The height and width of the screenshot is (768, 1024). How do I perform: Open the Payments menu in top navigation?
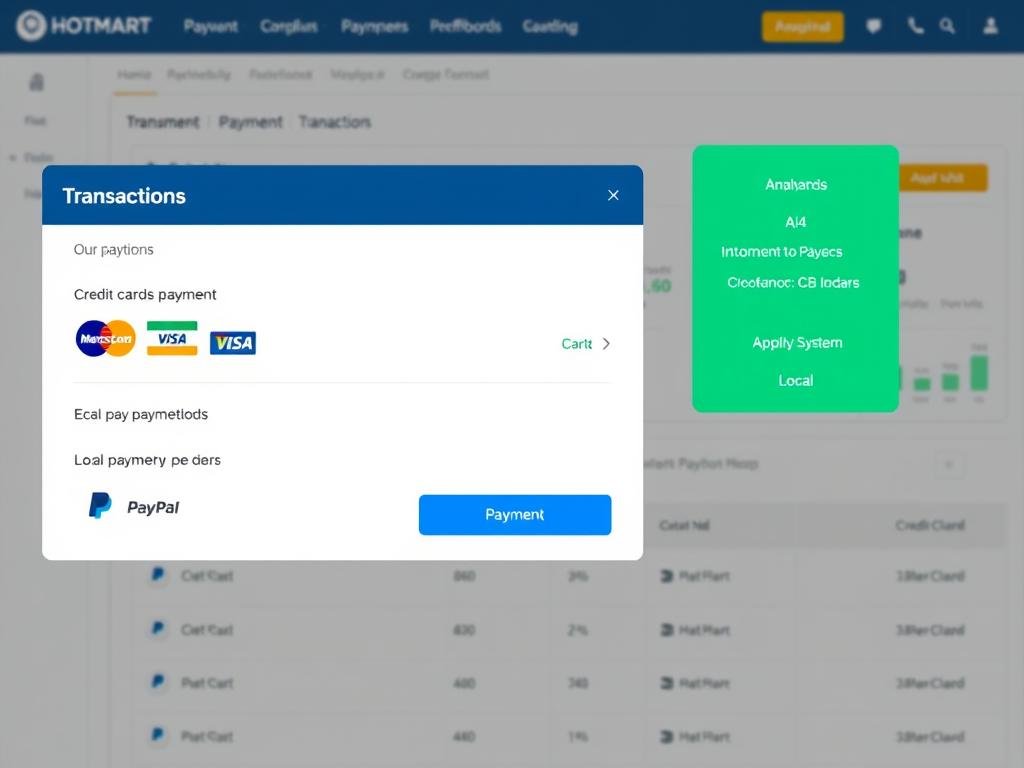(x=374, y=26)
